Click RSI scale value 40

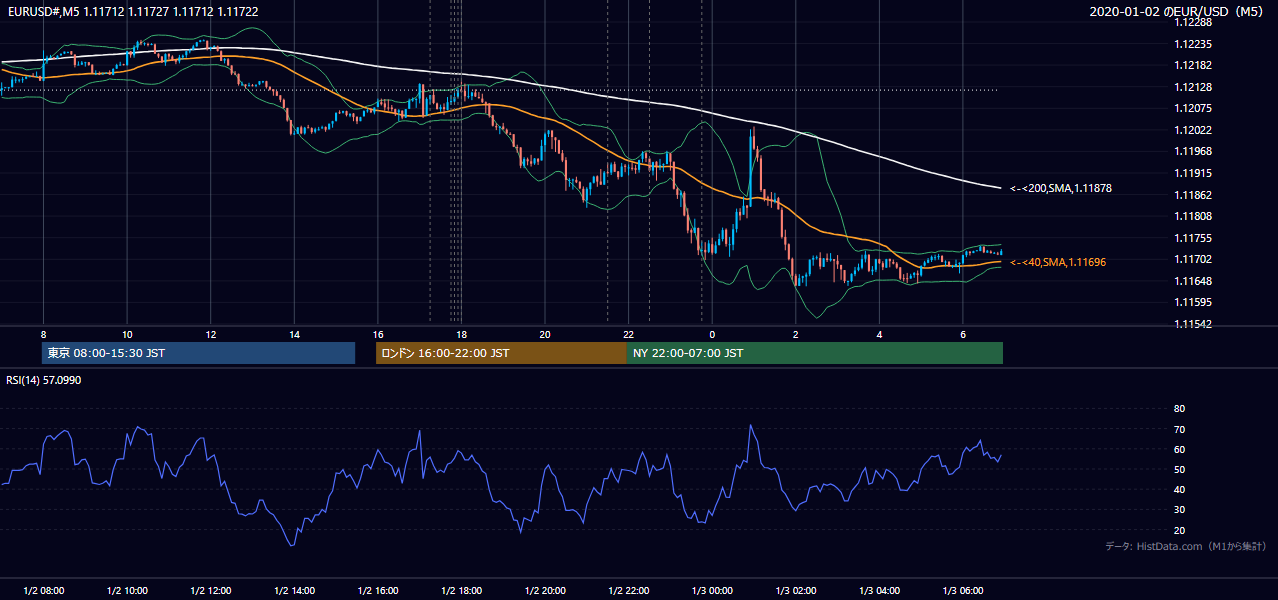pos(1179,489)
